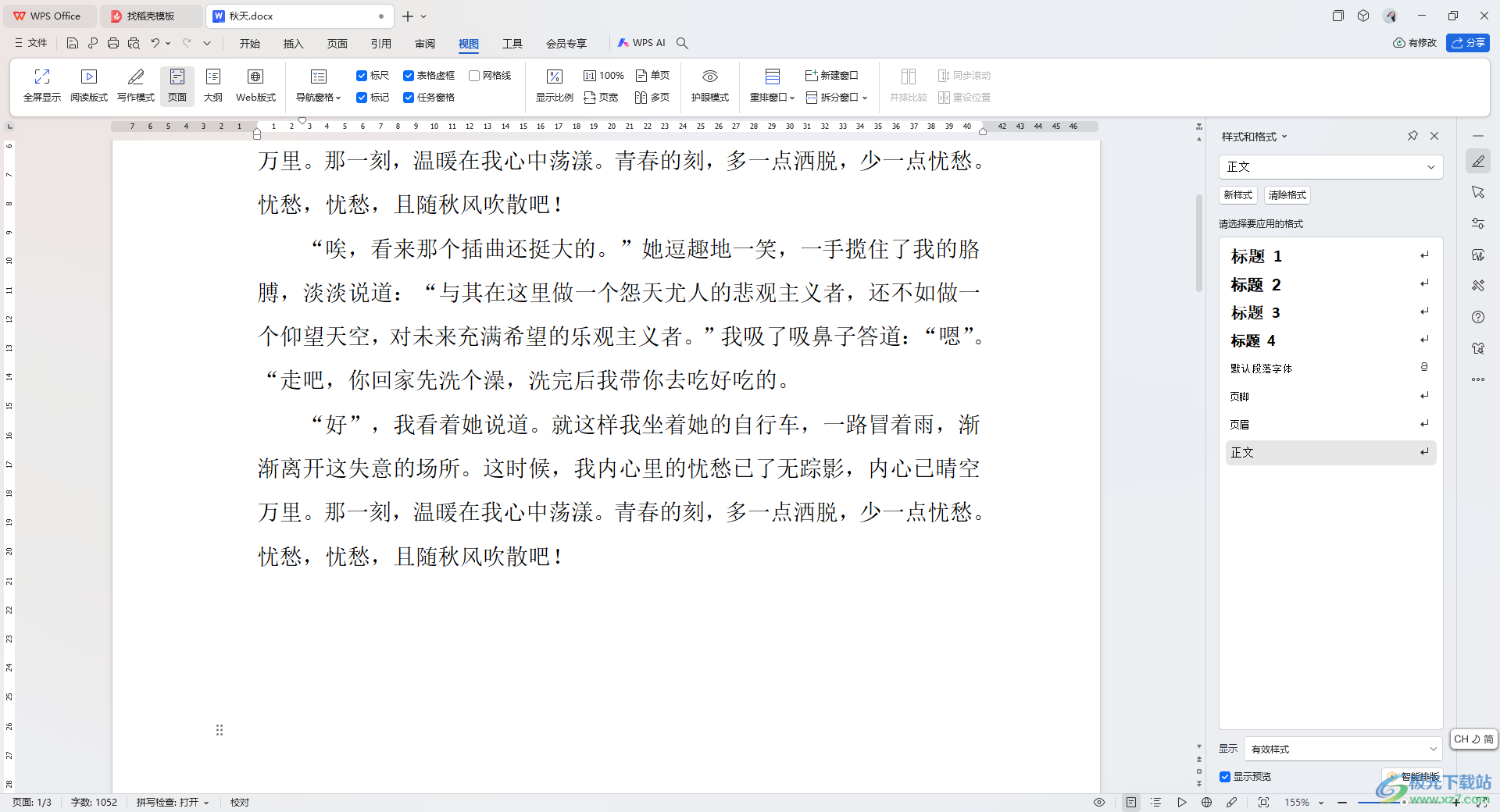This screenshot has height=812, width=1500.
Task: Select page view (页面) in ribbon
Action: (177, 85)
